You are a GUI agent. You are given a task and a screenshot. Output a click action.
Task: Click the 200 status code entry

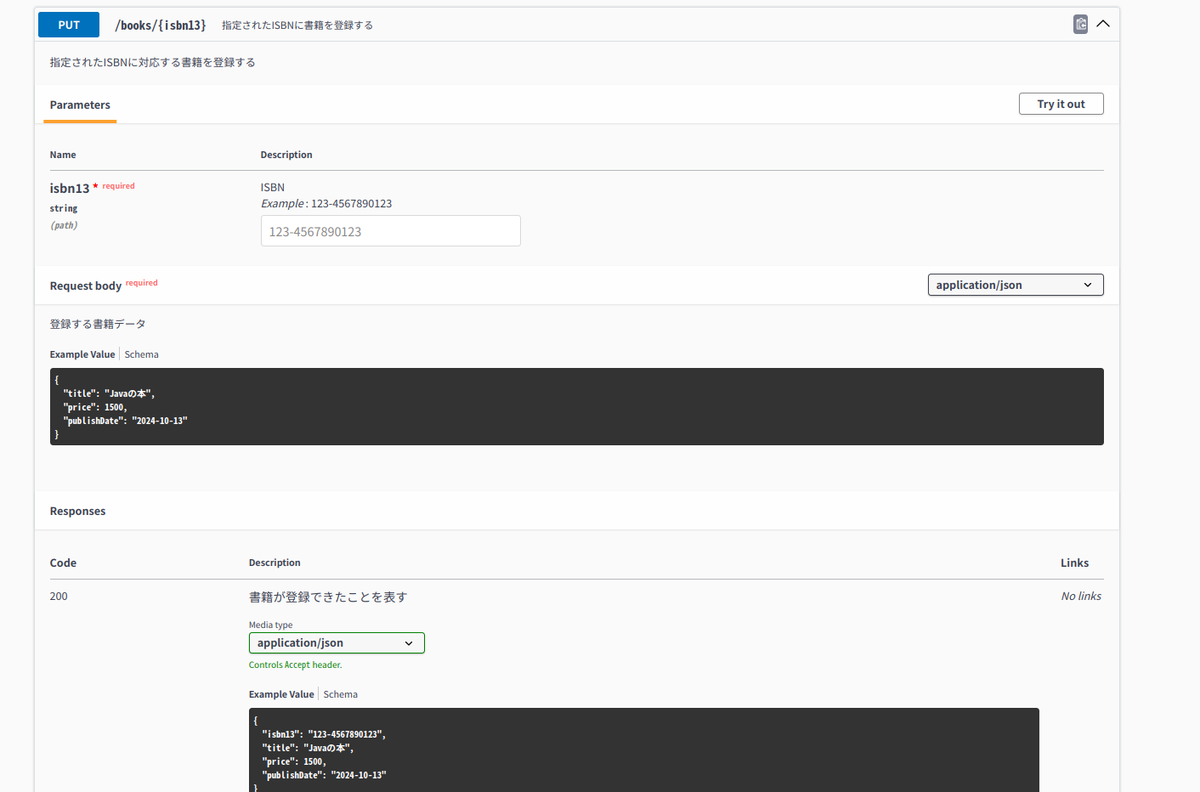pos(57,596)
